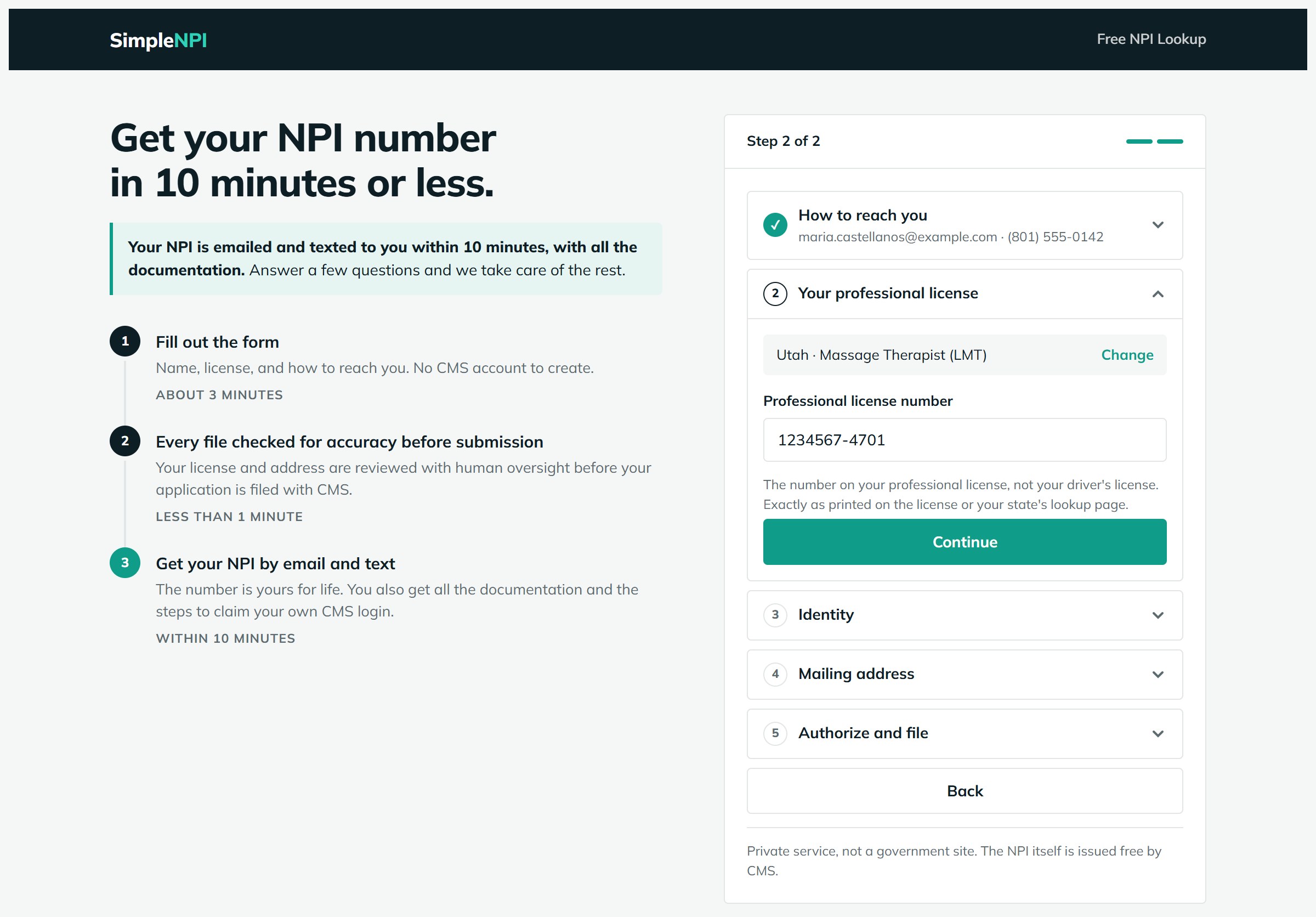Image resolution: width=1316 pixels, height=917 pixels.
Task: Click the Professional license number label
Action: pos(858,400)
